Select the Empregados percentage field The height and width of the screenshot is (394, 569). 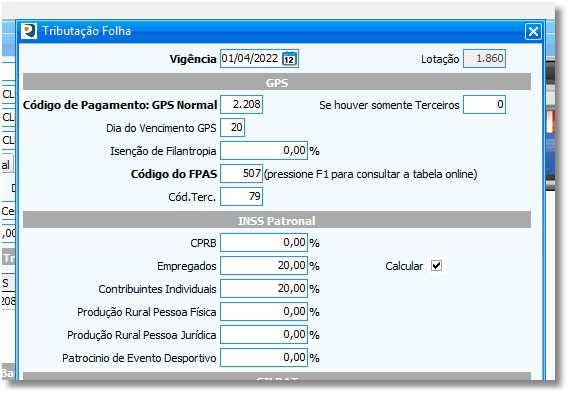coord(264,266)
